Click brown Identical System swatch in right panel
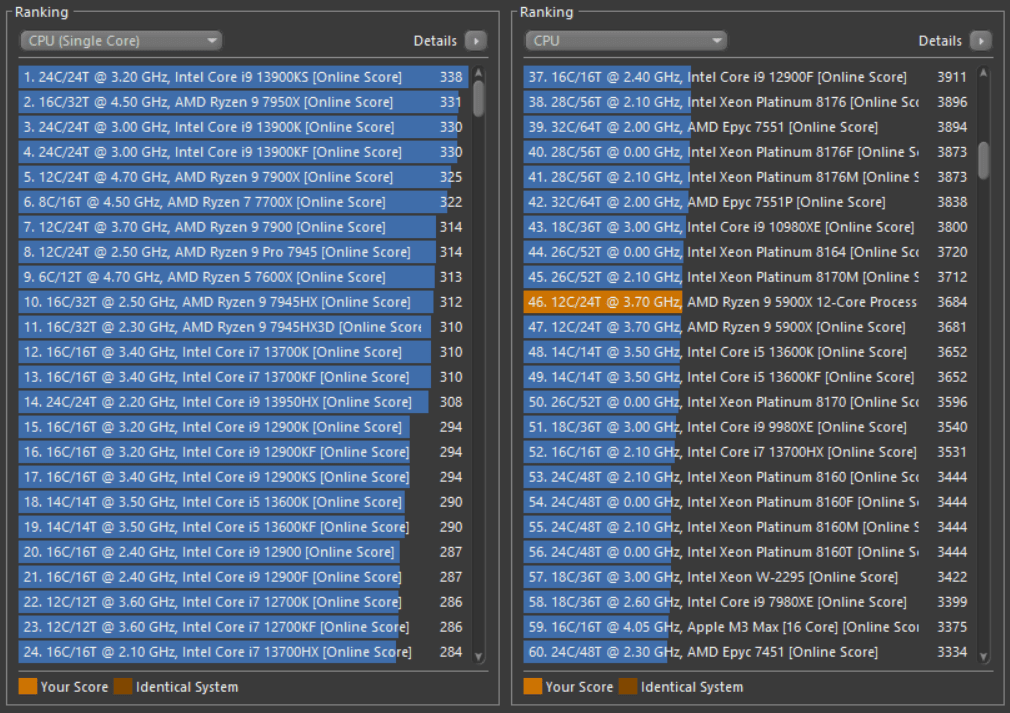Image resolution: width=1010 pixels, height=713 pixels. click(627, 687)
